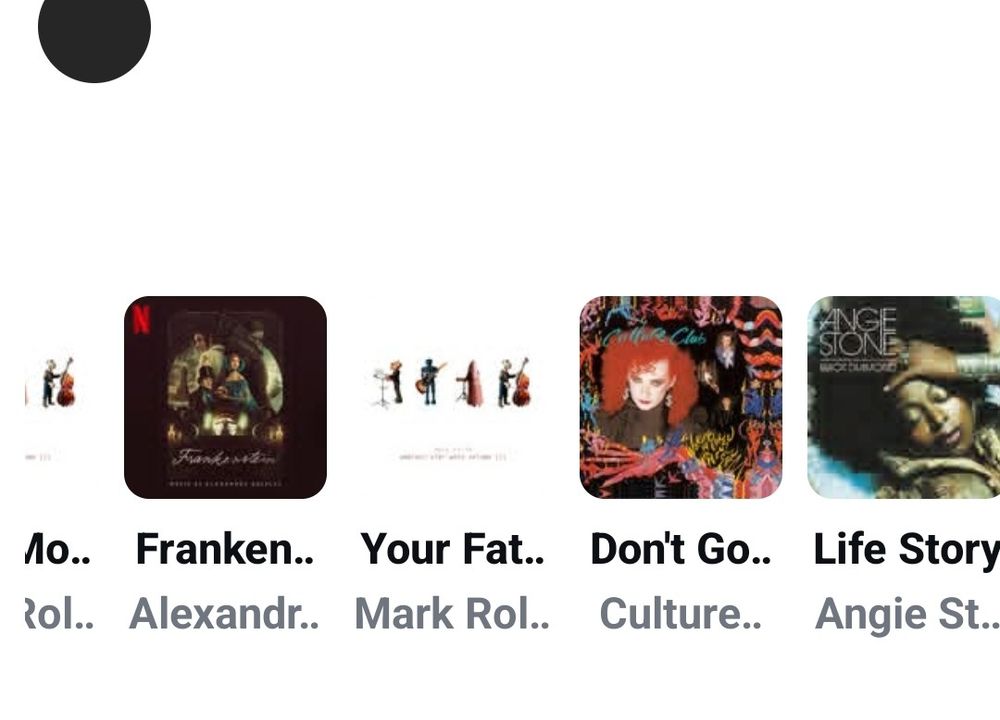Click the 'Franken..' album title

tap(225, 549)
